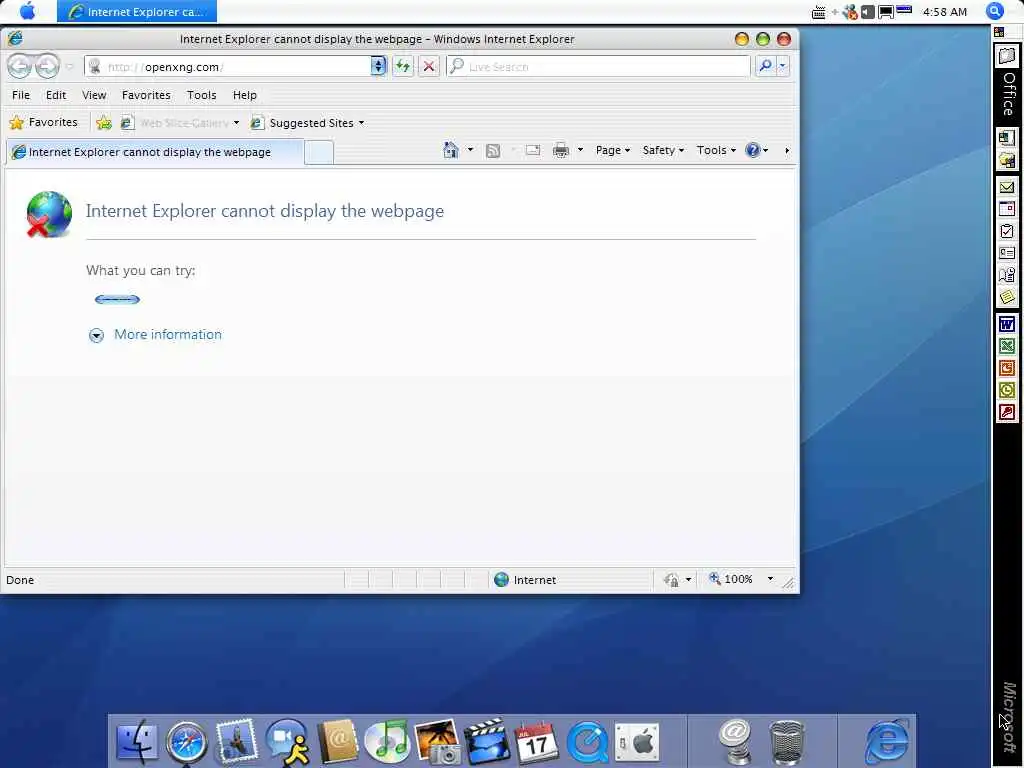The height and width of the screenshot is (768, 1024).
Task: Click the Favorites star button
Action: 43,122
